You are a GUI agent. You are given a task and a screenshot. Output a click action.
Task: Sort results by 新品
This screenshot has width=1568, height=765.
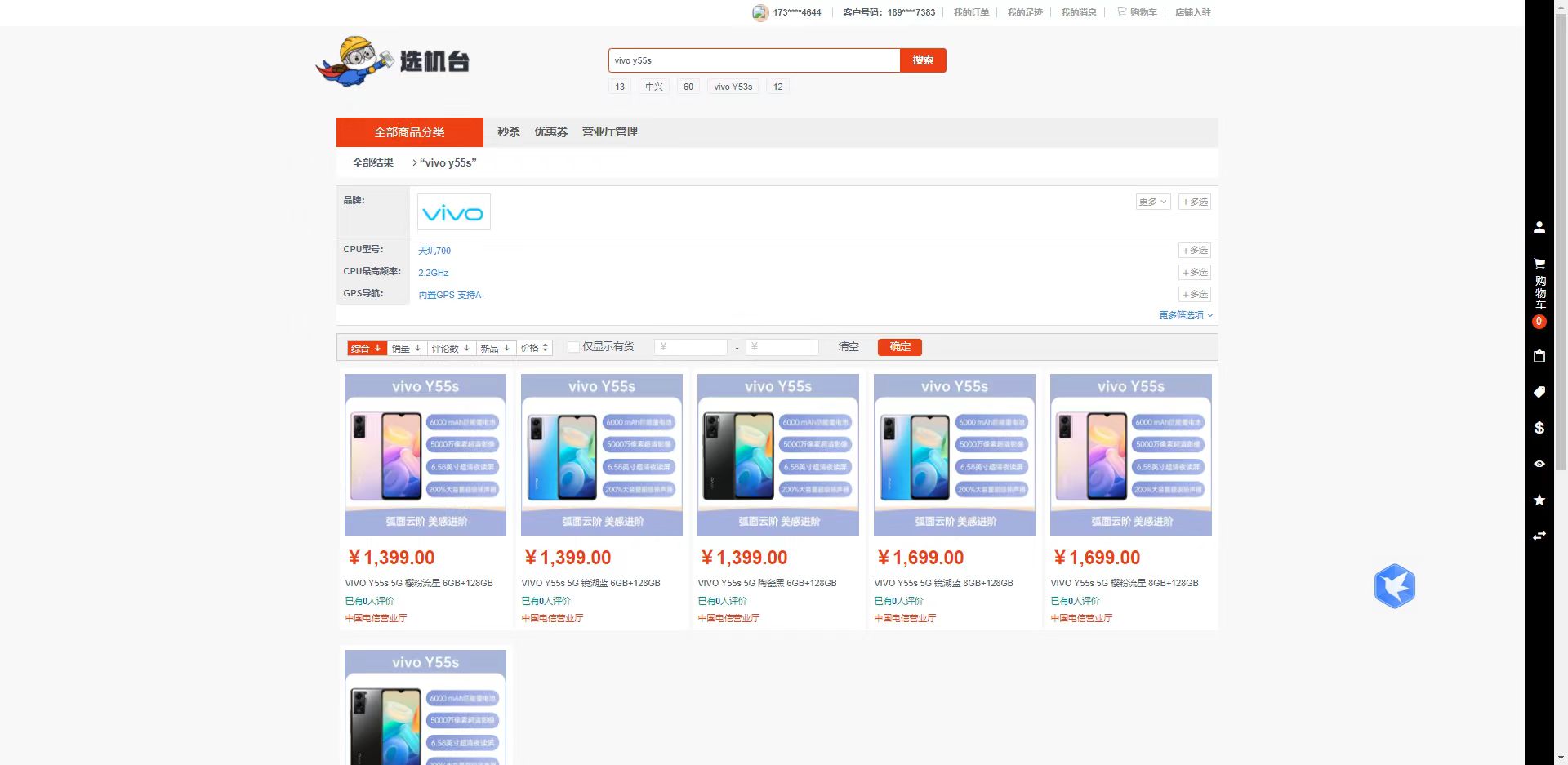click(496, 348)
